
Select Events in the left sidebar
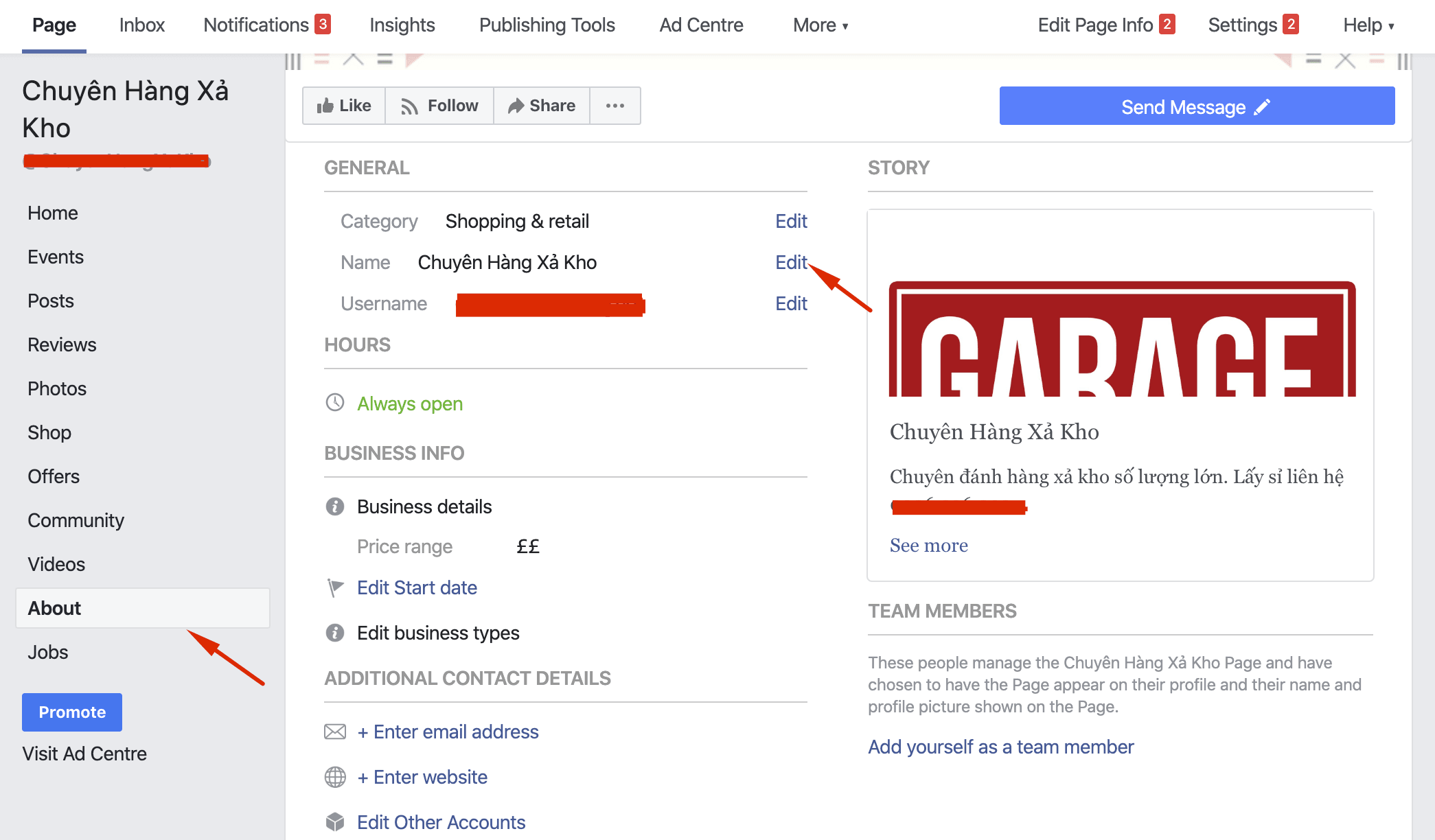click(56, 257)
